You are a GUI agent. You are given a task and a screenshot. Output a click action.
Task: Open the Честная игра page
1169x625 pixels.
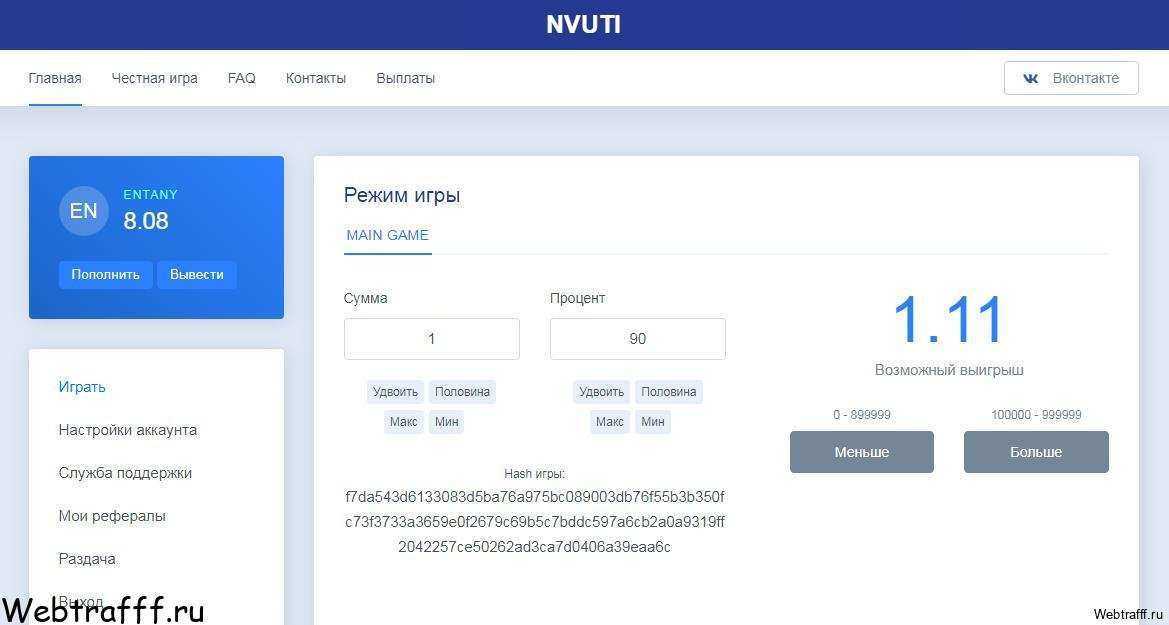[x=155, y=78]
